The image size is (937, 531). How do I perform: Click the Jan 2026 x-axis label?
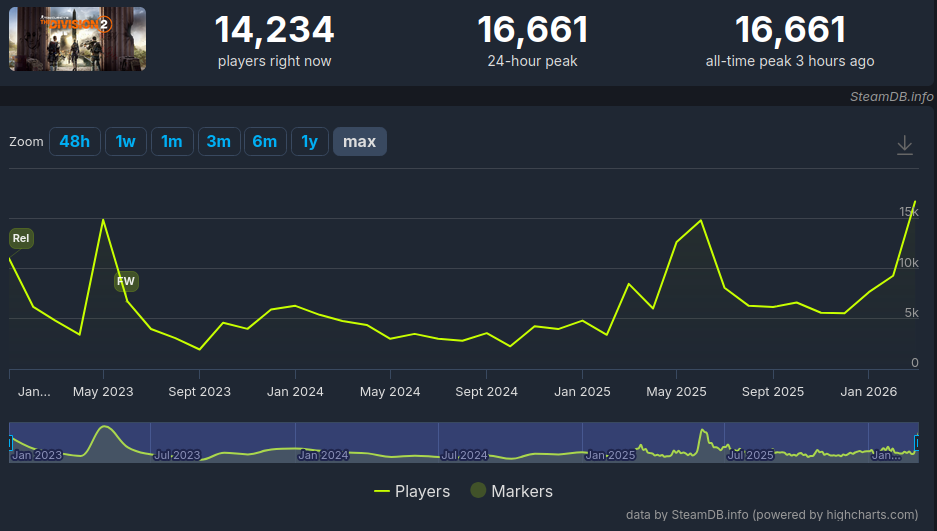pos(869,392)
